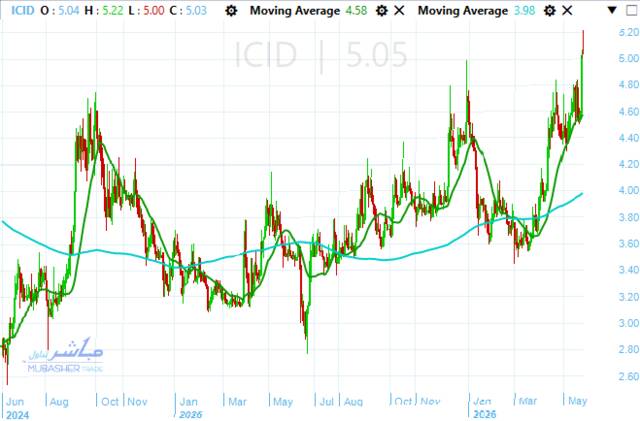Click the ICID | 5.05 chart watermark
The height and width of the screenshot is (421, 640).
(x=321, y=55)
